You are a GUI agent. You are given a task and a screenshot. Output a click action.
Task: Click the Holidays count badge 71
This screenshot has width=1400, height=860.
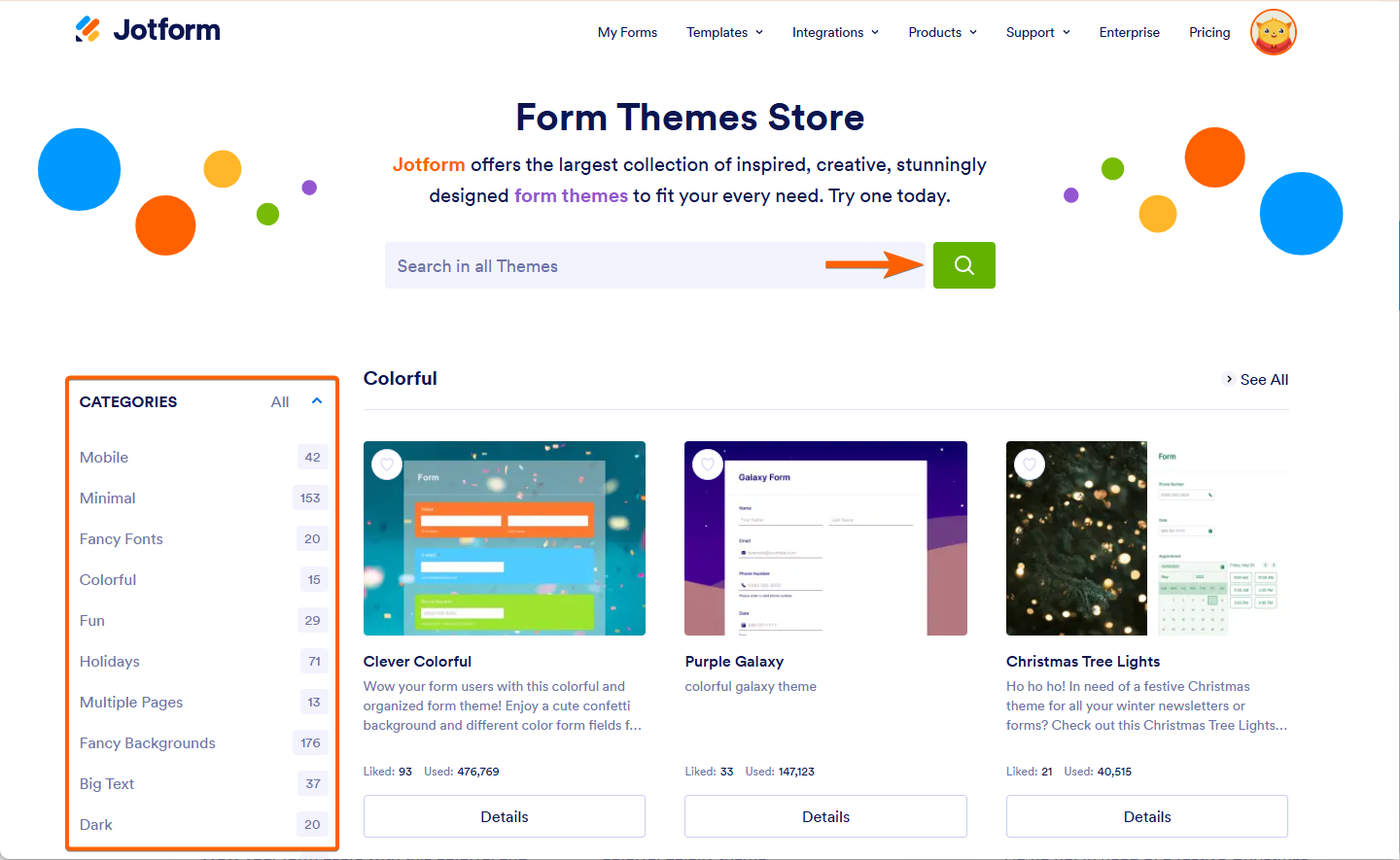point(314,662)
